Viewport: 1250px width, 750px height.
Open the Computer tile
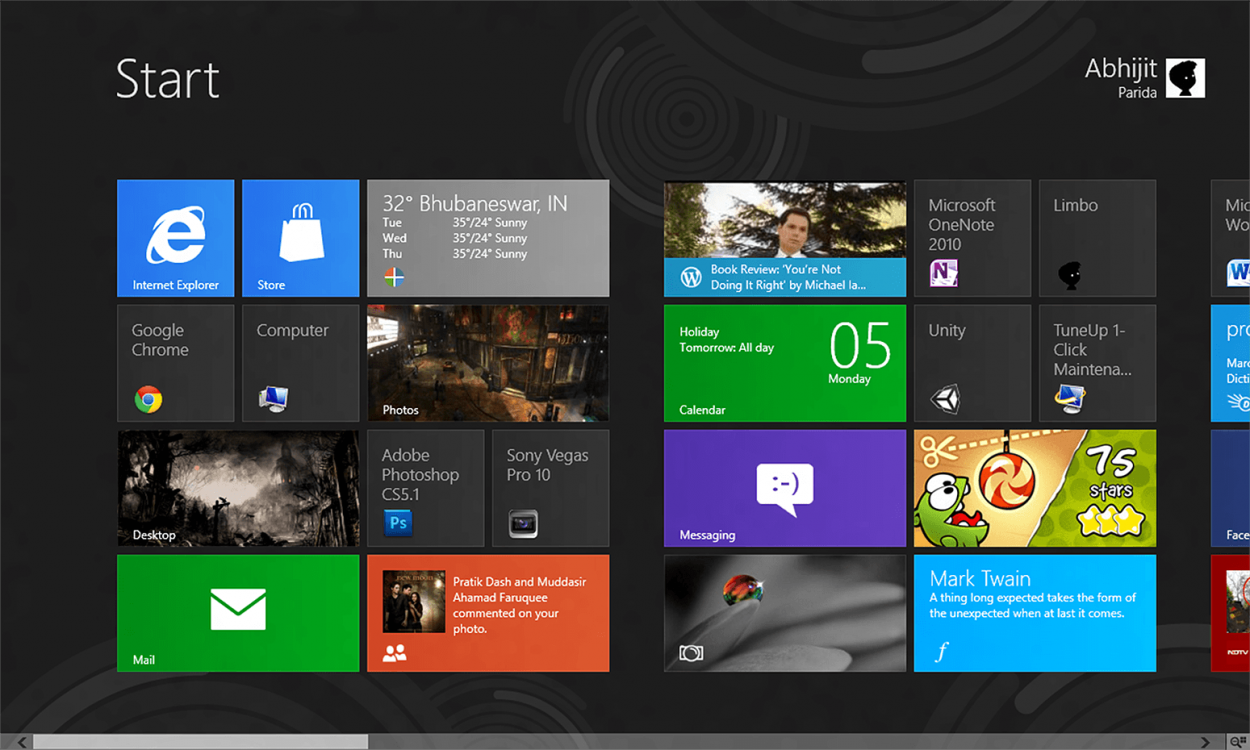[300, 363]
